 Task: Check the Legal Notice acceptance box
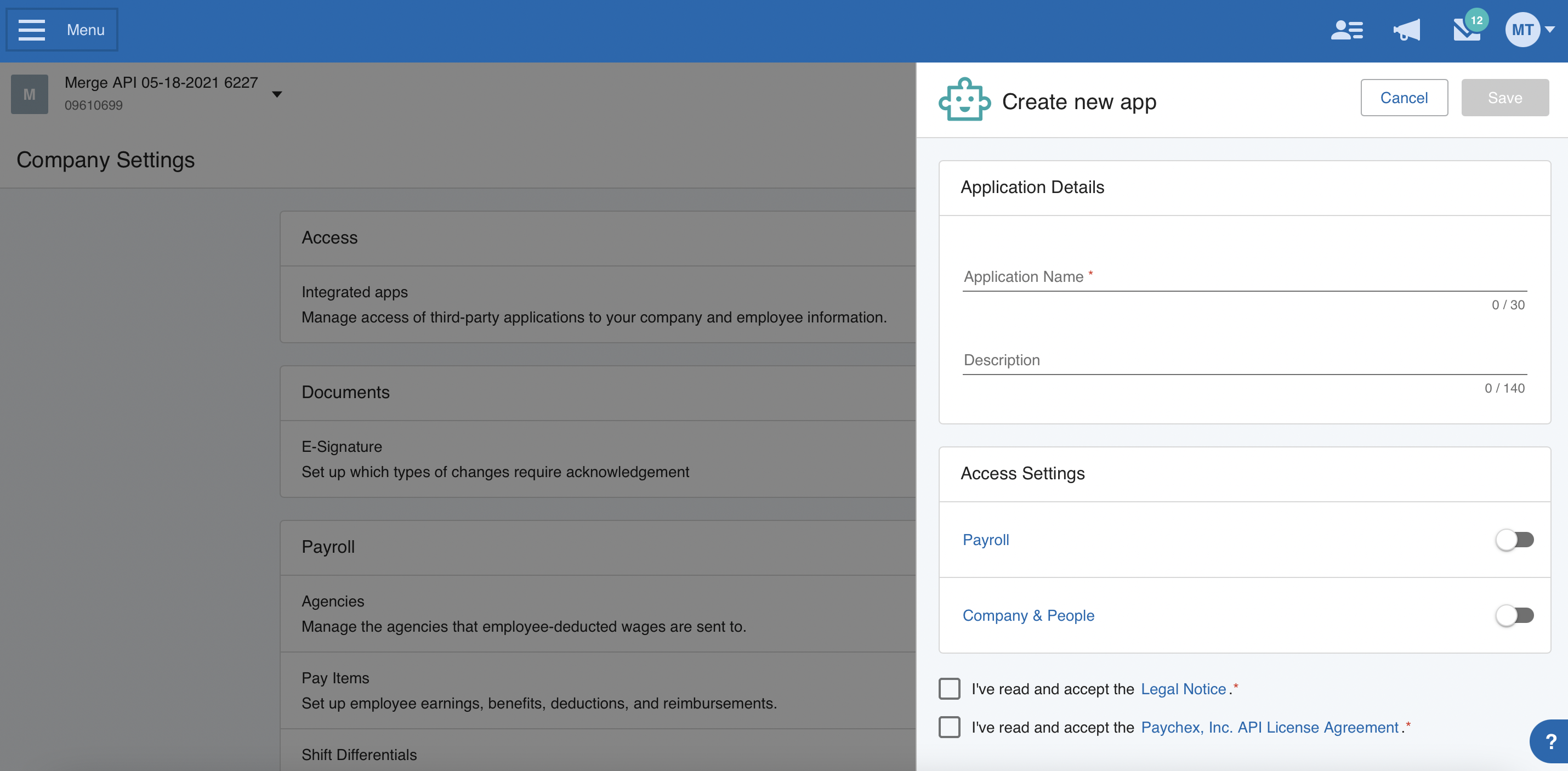(950, 689)
